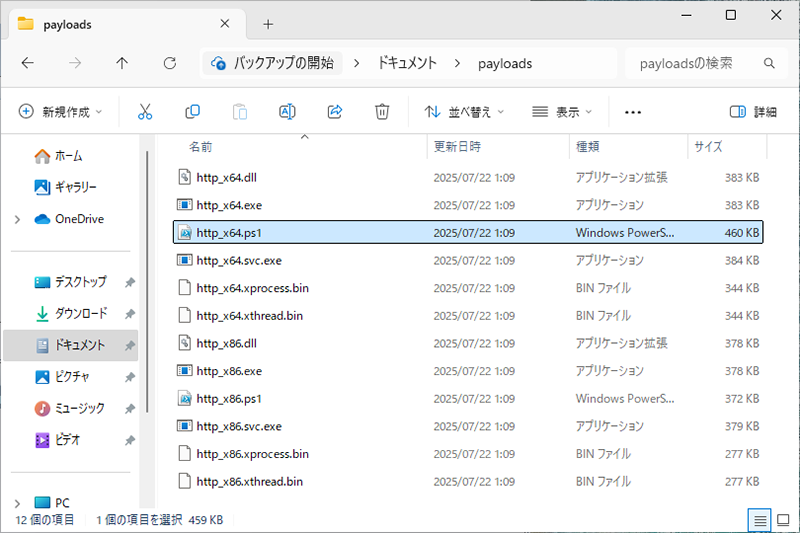This screenshot has width=800, height=533.
Task: Click the Cut scissors icon
Action: [x=145, y=112]
